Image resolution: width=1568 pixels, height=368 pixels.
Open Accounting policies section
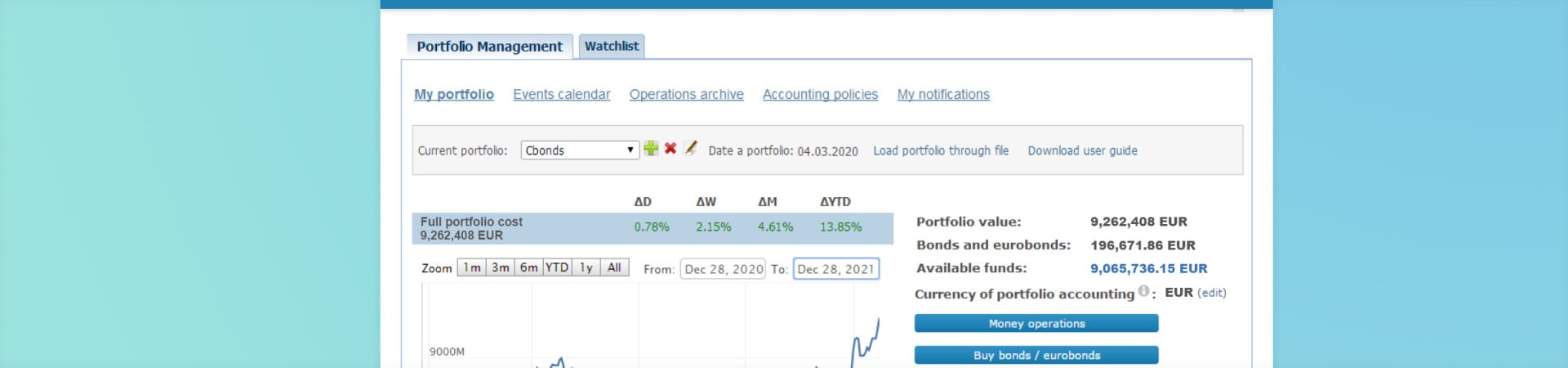pyautogui.click(x=820, y=95)
